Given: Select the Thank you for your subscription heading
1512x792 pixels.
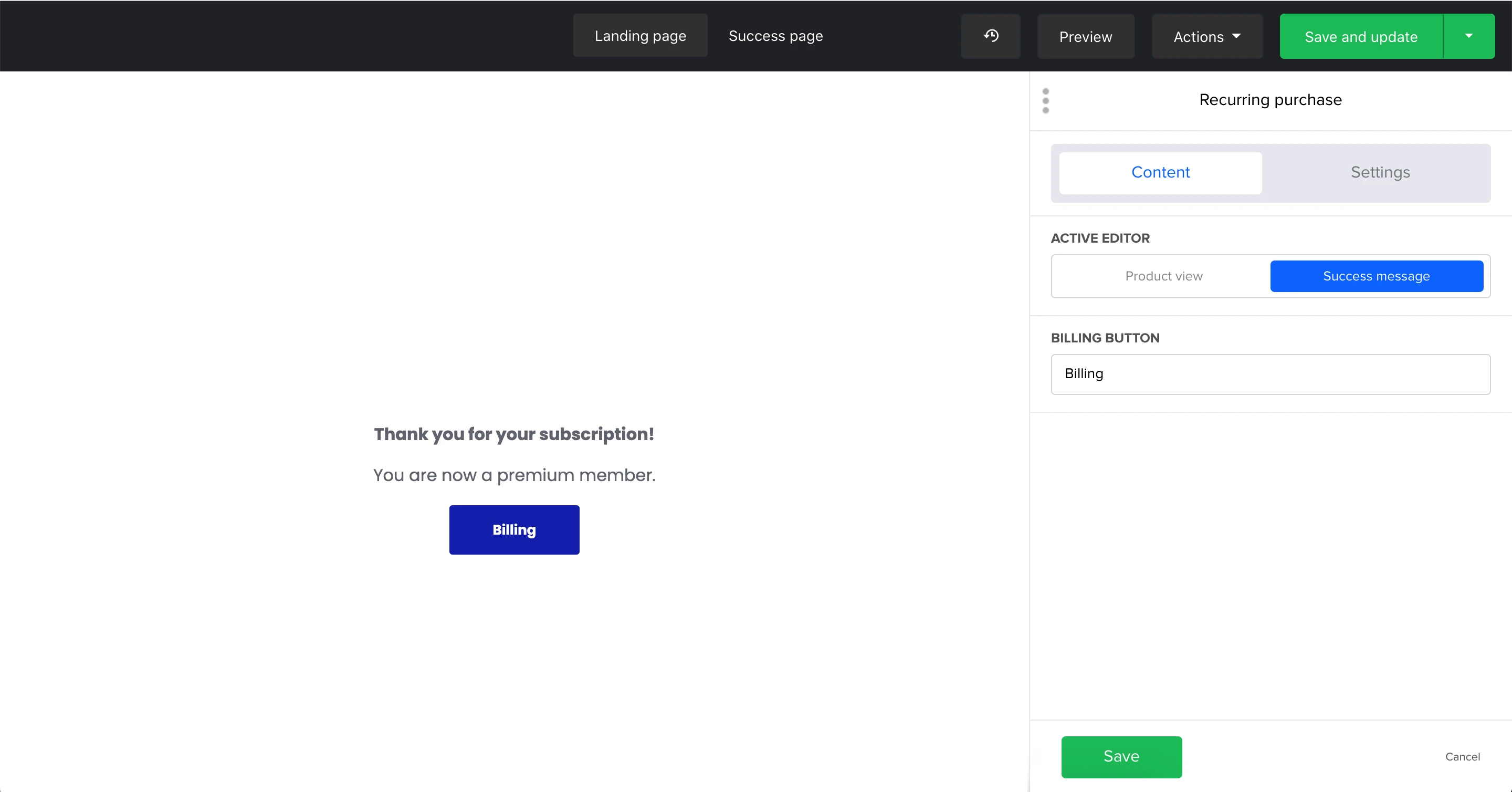Looking at the screenshot, I should click(514, 434).
